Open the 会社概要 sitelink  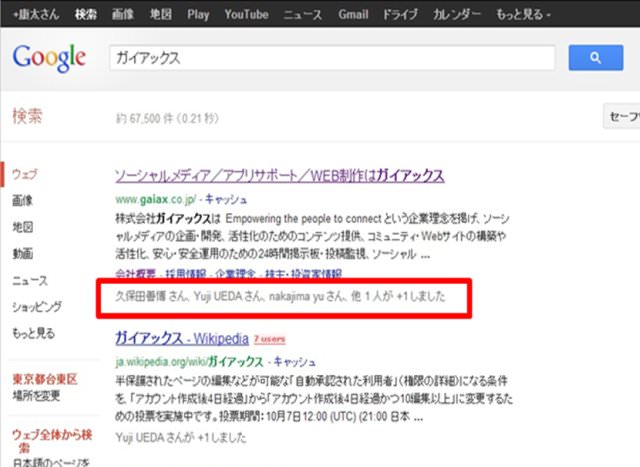click(136, 274)
